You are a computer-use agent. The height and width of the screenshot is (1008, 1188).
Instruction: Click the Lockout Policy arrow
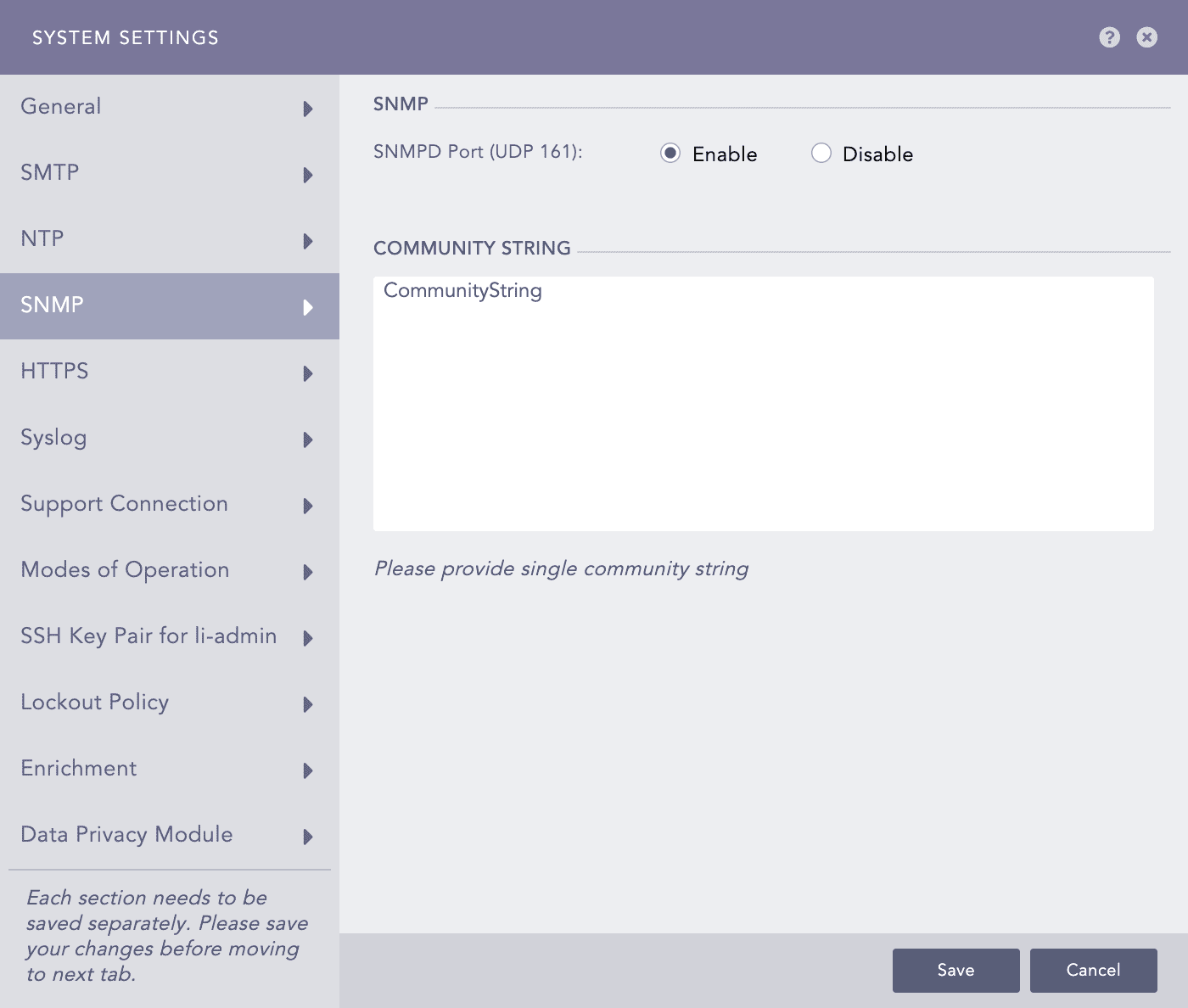coord(307,704)
